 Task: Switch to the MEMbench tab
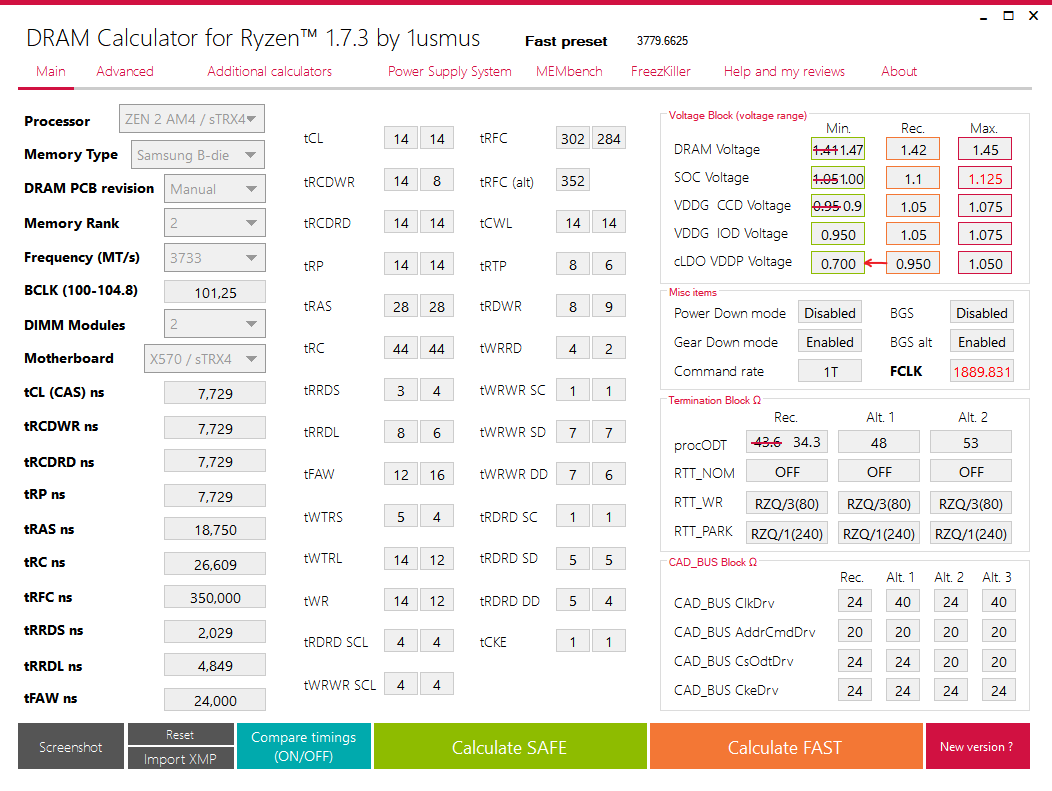point(569,71)
